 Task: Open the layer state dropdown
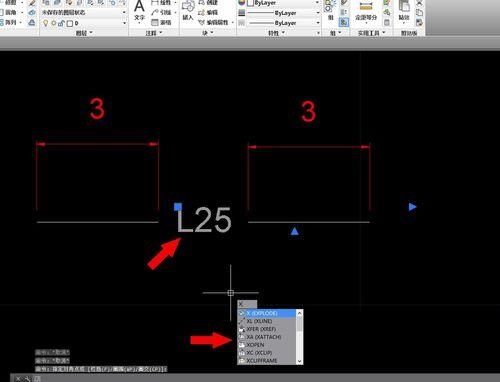point(84,13)
